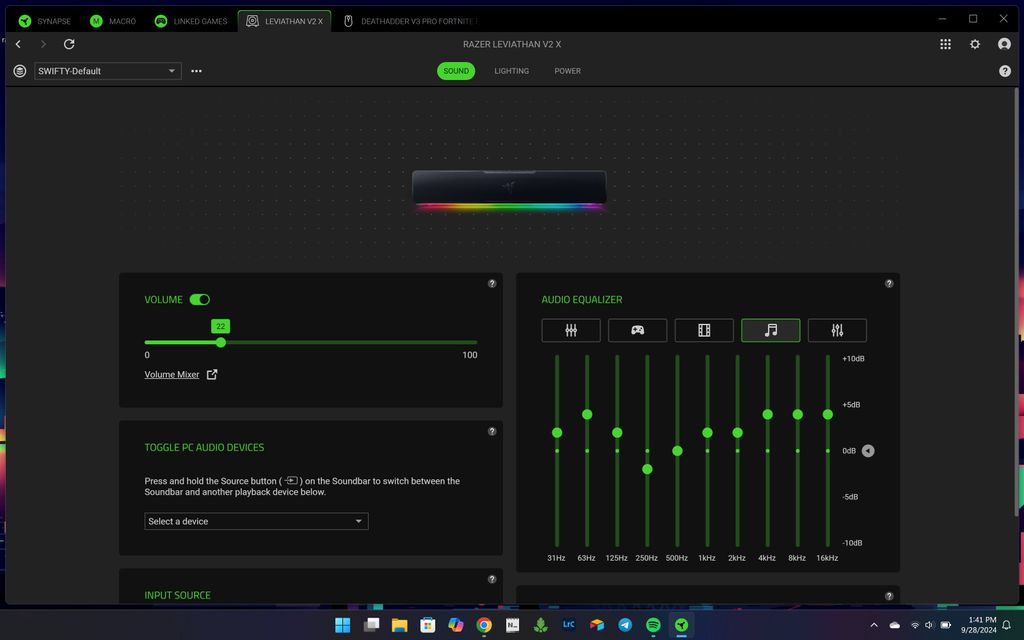Refresh the Synapse page
This screenshot has width=1024, height=640.
(69, 44)
